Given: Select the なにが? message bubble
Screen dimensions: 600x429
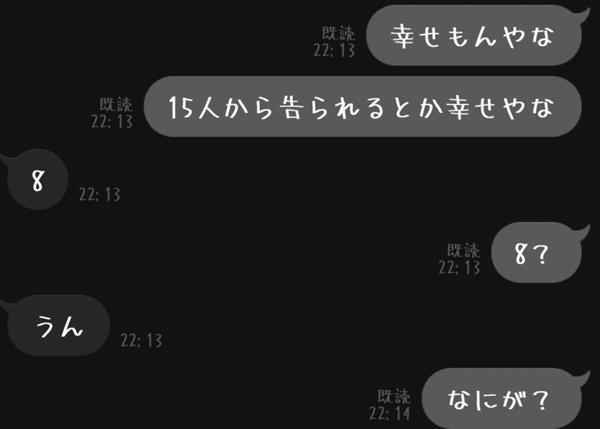Looking at the screenshot, I should (x=502, y=398).
